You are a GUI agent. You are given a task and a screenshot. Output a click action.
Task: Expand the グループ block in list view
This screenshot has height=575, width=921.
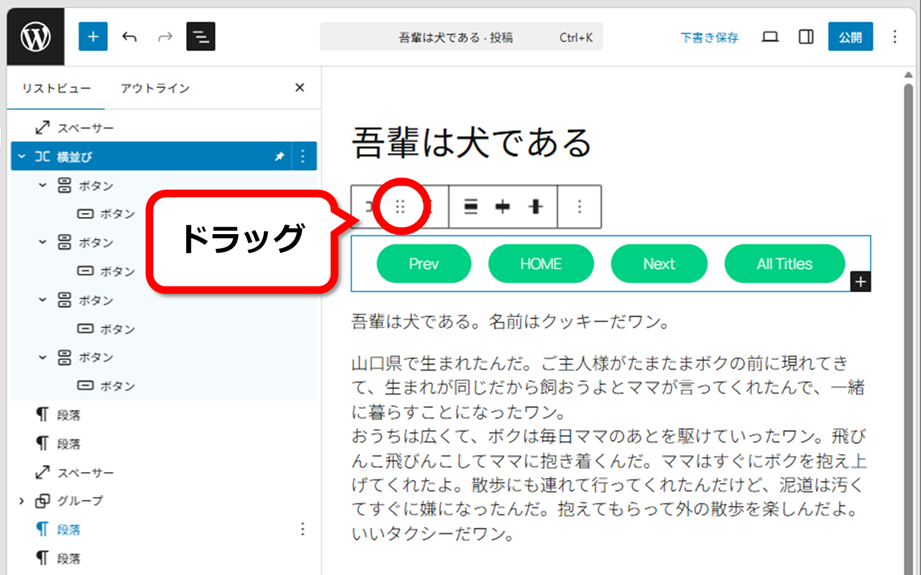22,501
